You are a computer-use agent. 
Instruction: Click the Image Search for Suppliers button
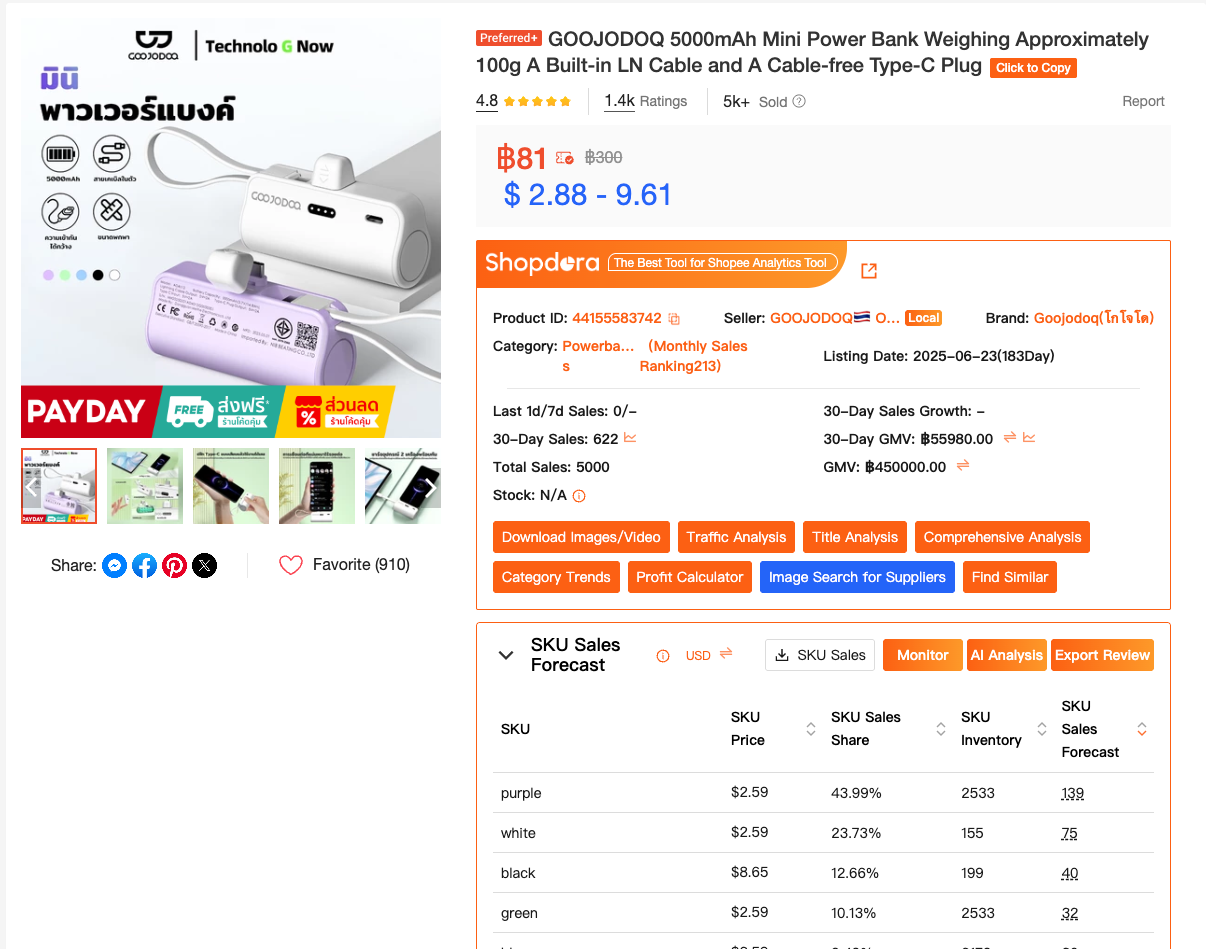(857, 577)
